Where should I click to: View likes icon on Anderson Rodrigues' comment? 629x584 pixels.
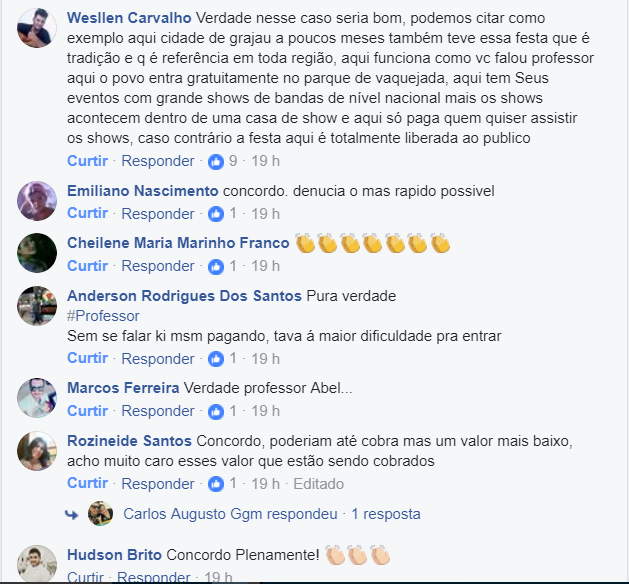(216, 359)
